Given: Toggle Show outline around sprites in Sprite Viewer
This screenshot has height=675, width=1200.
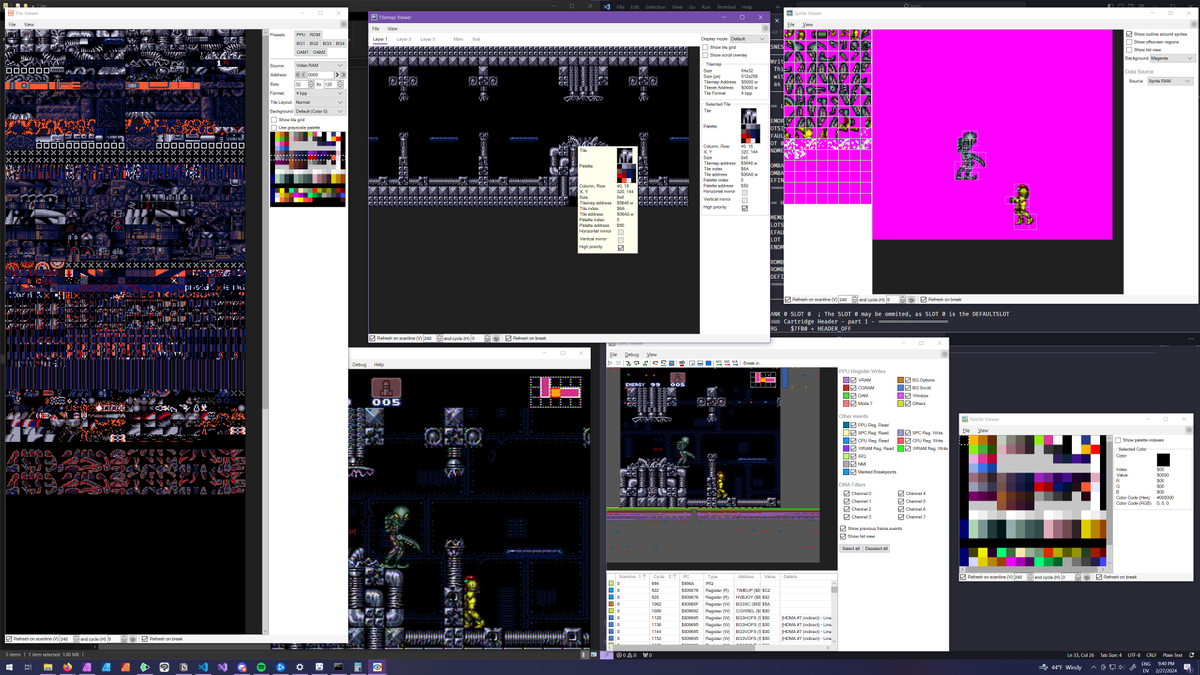Looking at the screenshot, I should click(1128, 34).
